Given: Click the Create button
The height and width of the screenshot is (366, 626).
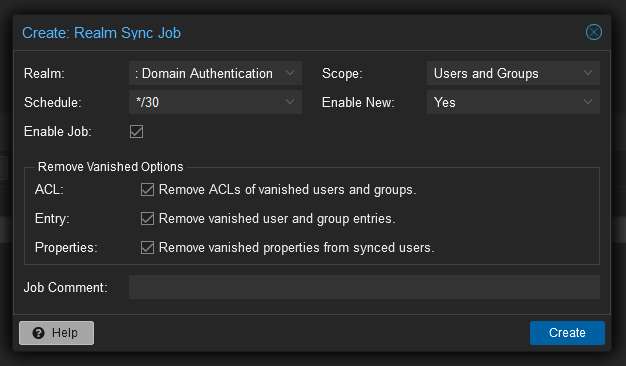Looking at the screenshot, I should tap(567, 333).
